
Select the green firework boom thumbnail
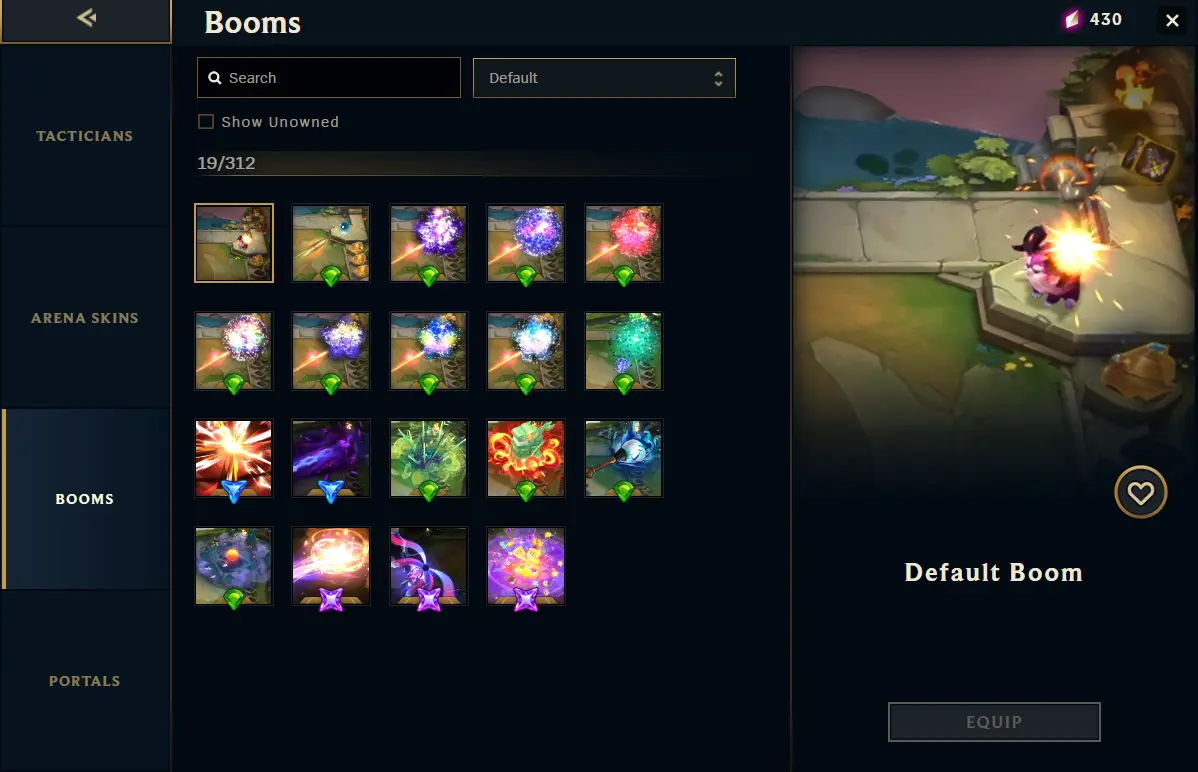tap(623, 351)
